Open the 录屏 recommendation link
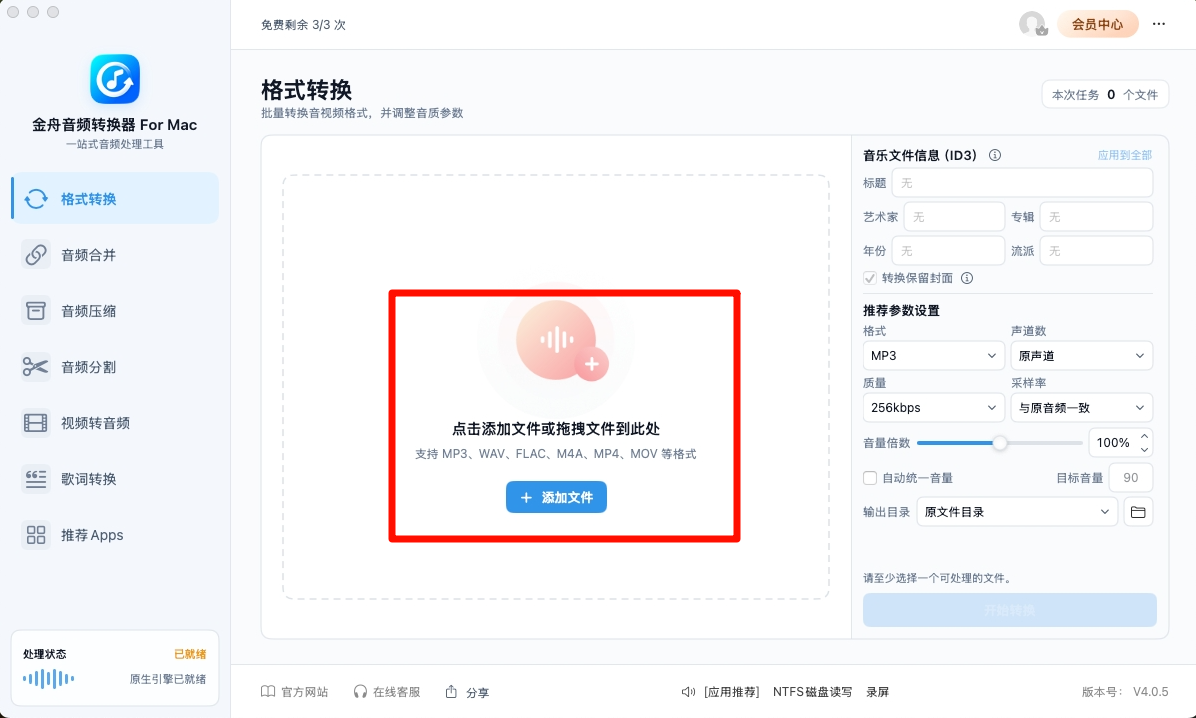Image resolution: width=1196 pixels, height=718 pixels. 878,692
